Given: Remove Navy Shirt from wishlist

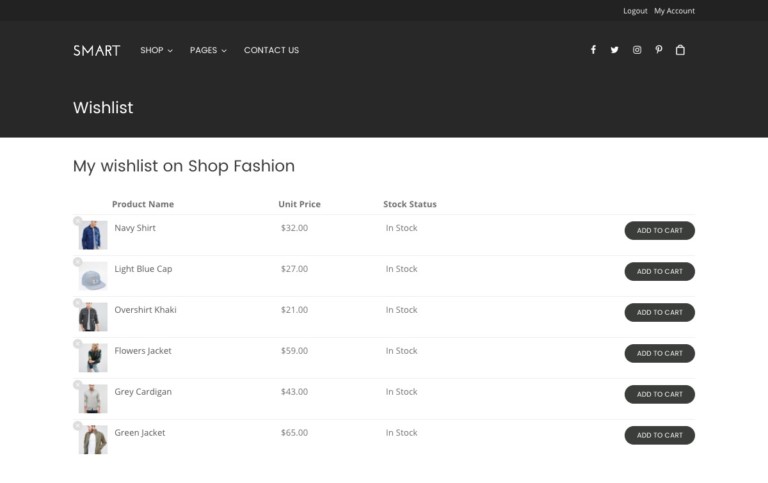Looking at the screenshot, I should (78, 221).
